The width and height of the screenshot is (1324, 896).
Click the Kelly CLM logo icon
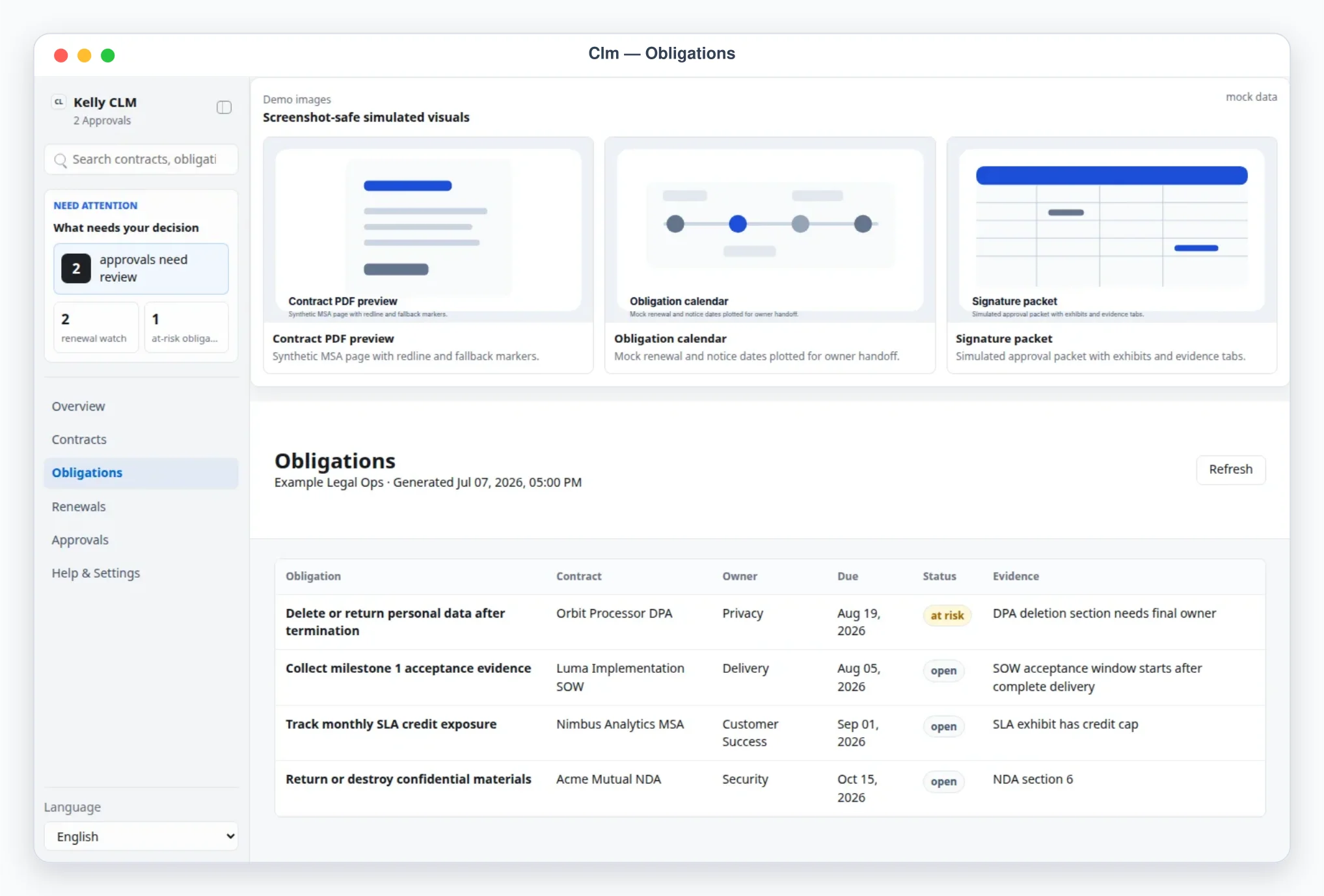pos(59,102)
